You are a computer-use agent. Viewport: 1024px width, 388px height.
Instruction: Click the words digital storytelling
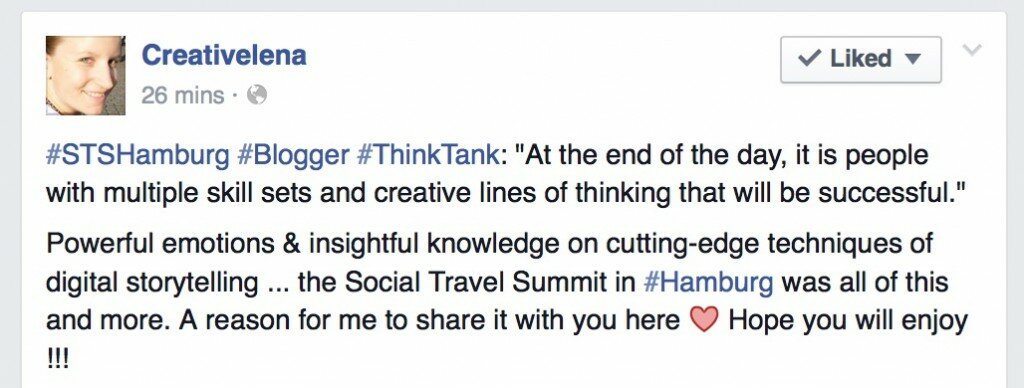tap(152, 283)
